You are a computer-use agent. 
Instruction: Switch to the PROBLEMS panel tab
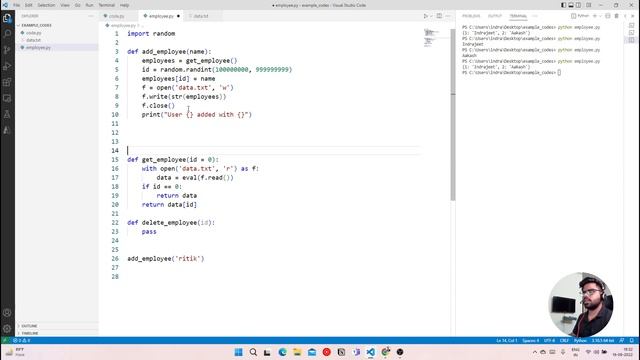(x=471, y=16)
